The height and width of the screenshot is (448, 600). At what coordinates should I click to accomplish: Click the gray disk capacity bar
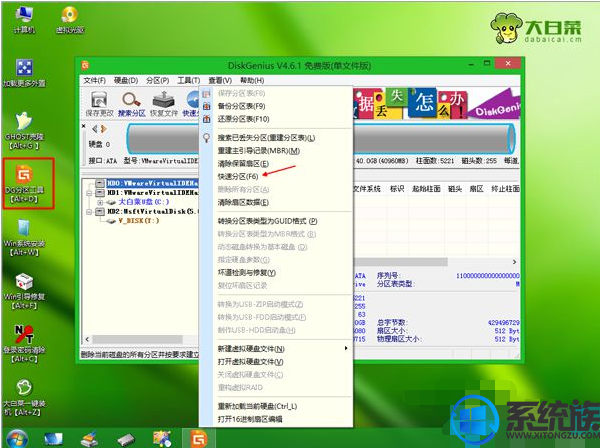pos(321,138)
